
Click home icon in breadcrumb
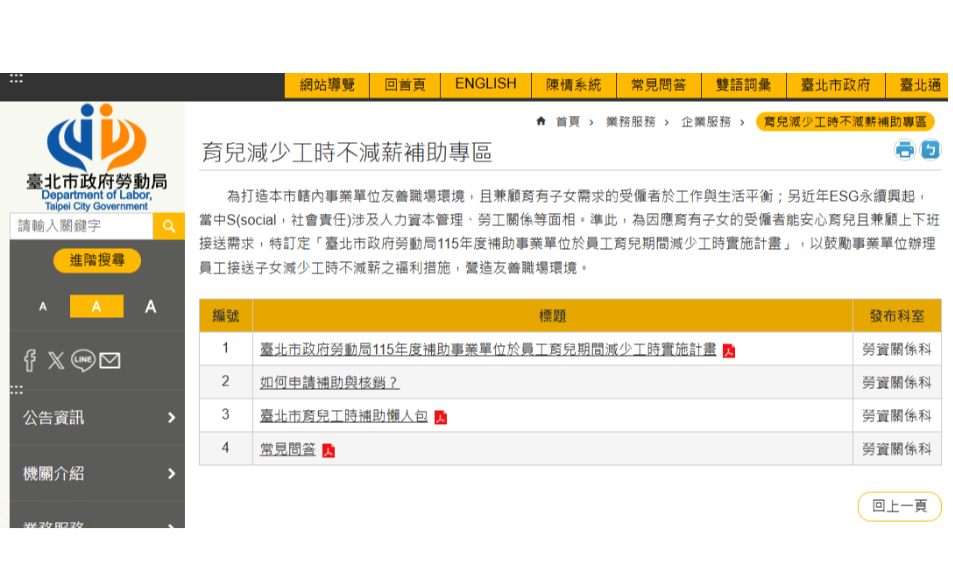pyautogui.click(x=541, y=122)
